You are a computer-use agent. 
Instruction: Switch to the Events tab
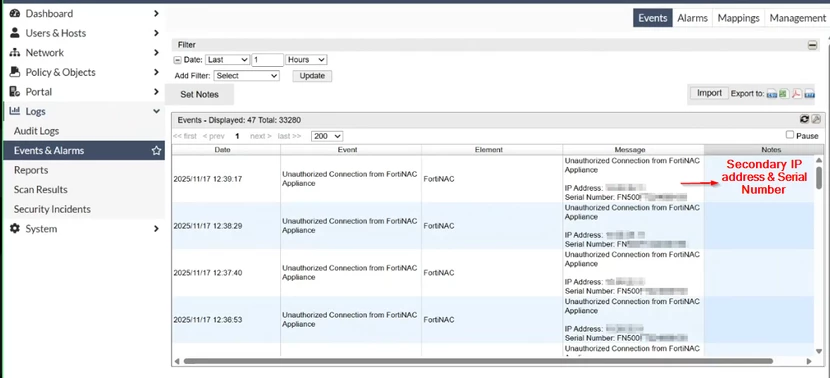tap(653, 18)
